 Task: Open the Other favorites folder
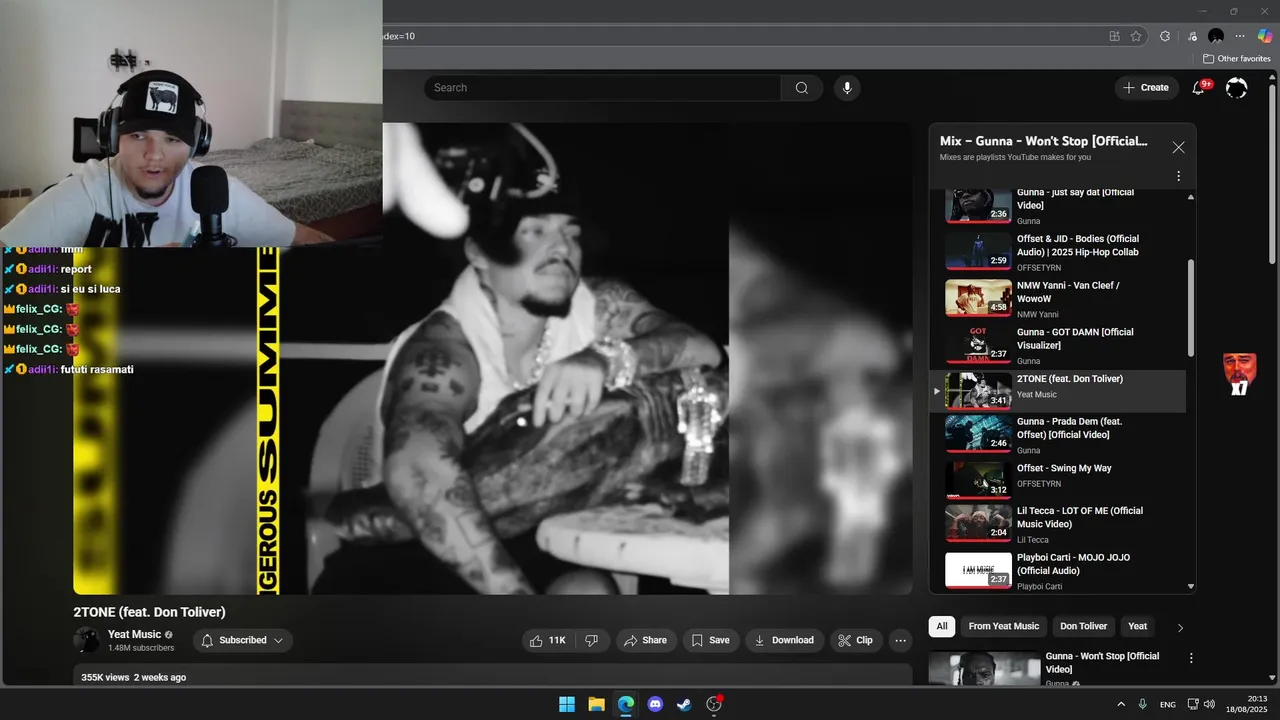tap(1236, 59)
